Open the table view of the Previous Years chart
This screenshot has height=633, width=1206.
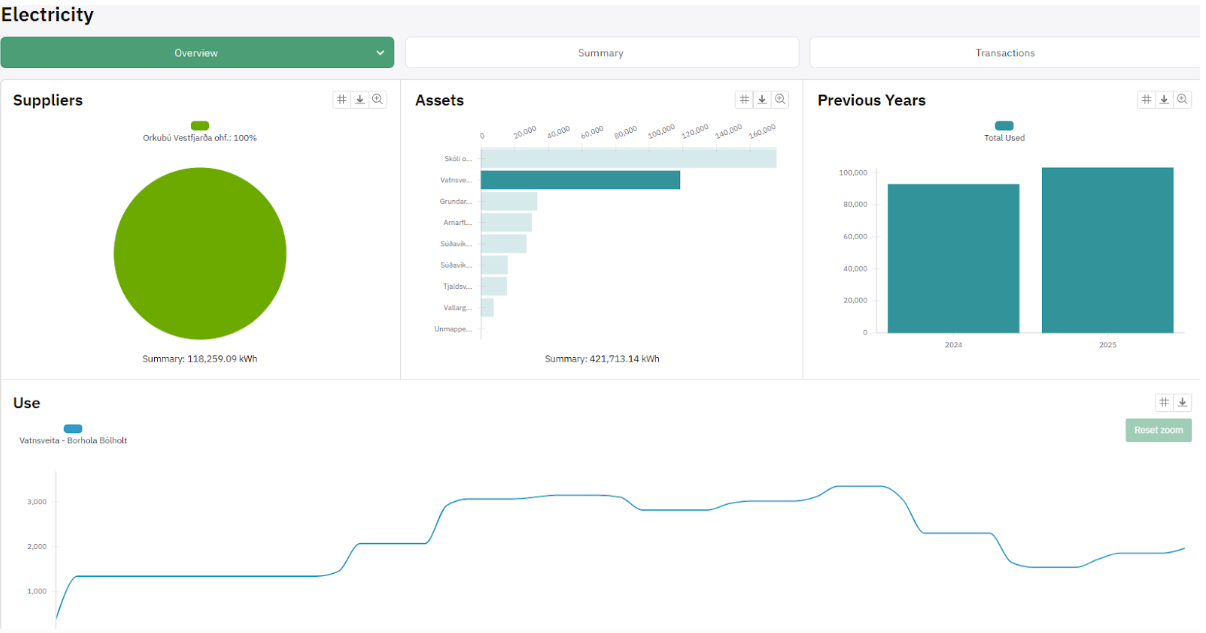tap(1146, 99)
